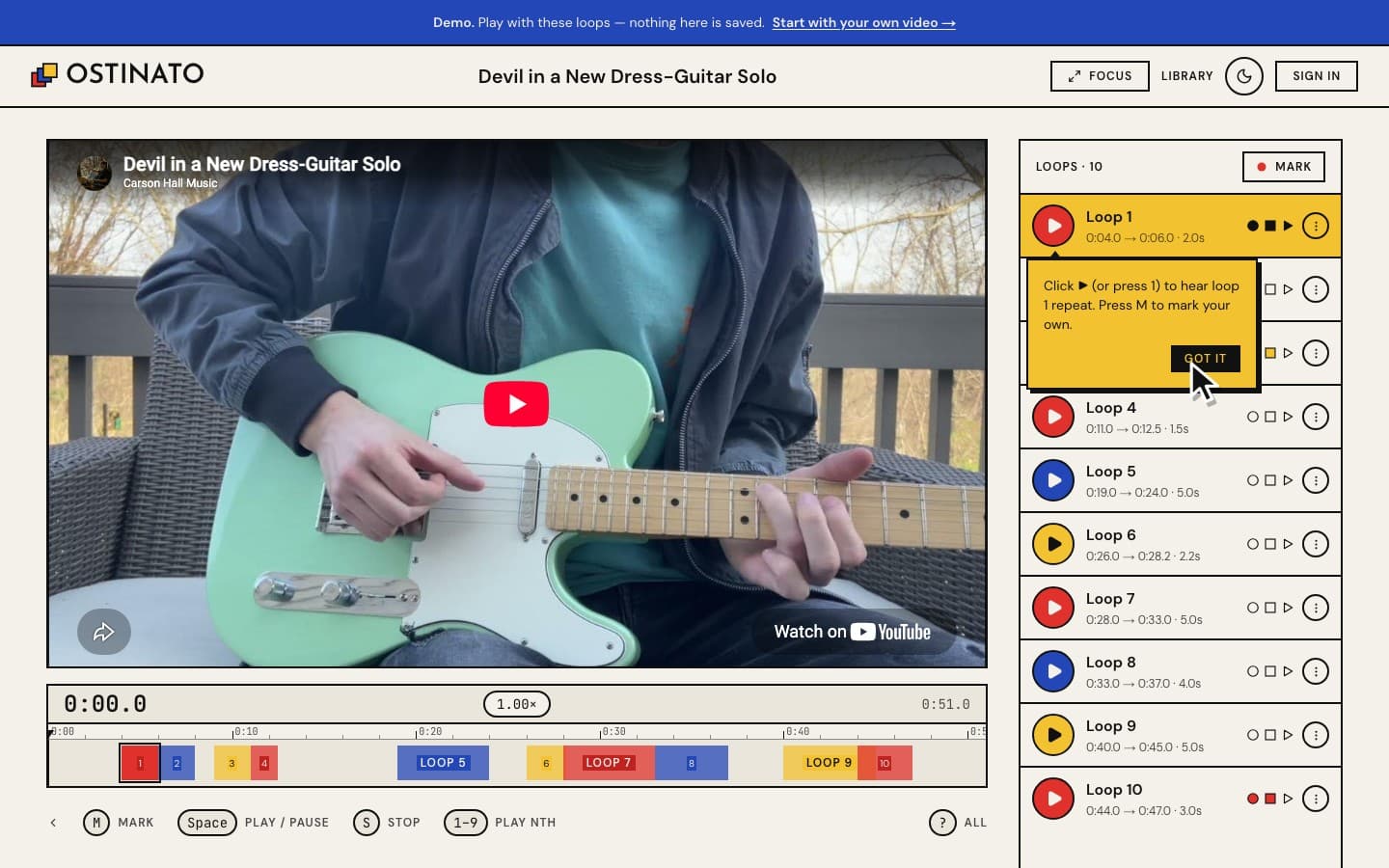Open the three-dot options menu for Loop 10

1316,799
